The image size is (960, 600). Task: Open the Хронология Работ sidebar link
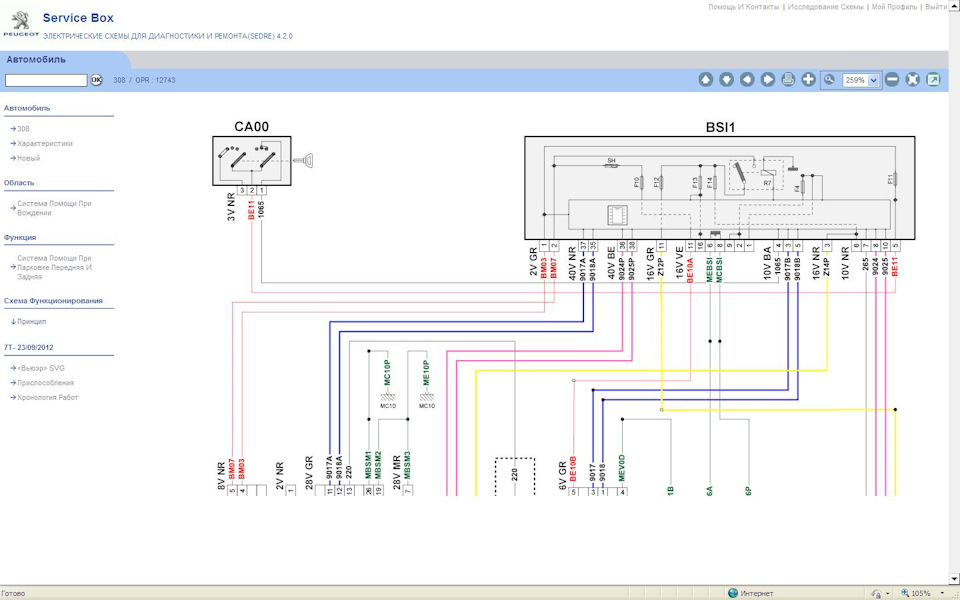pyautogui.click(x=47, y=398)
